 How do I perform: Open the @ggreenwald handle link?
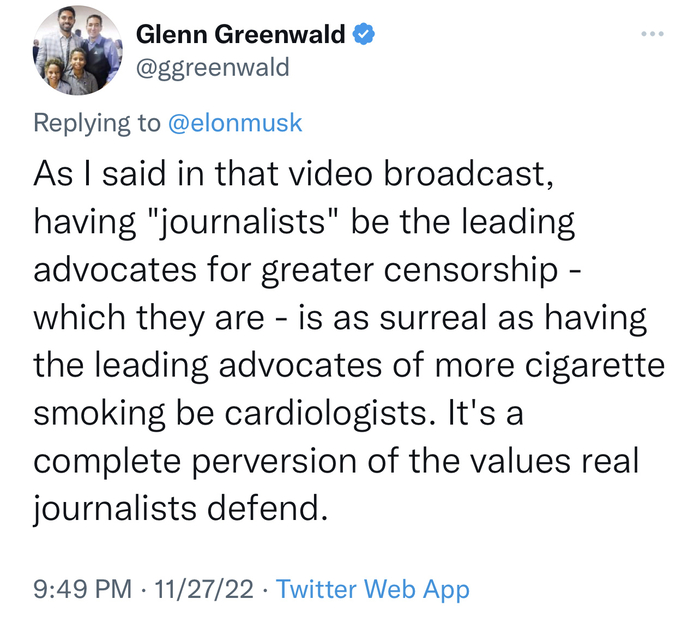[x=213, y=67]
